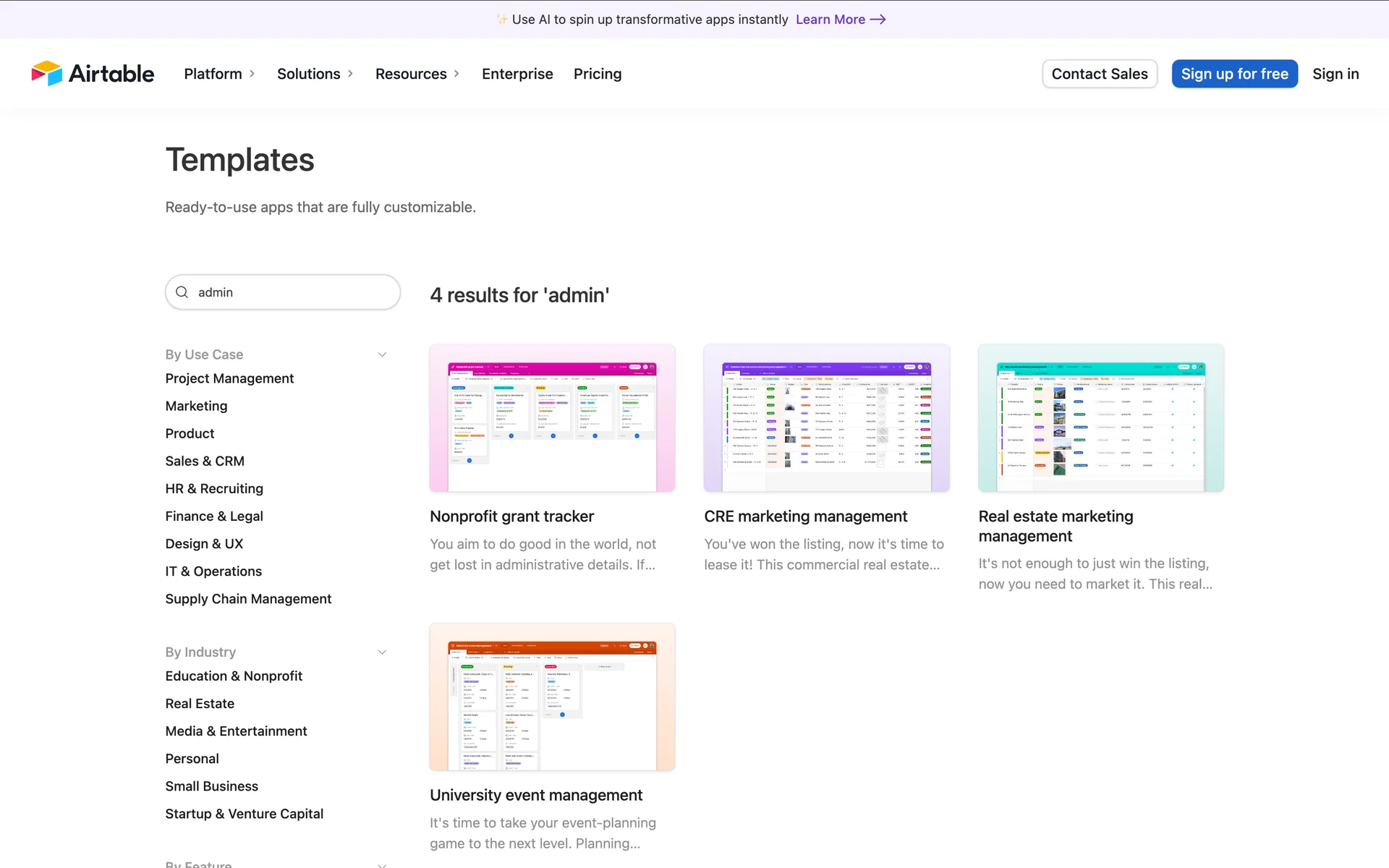Filter by HR & Recruiting

pos(214,489)
